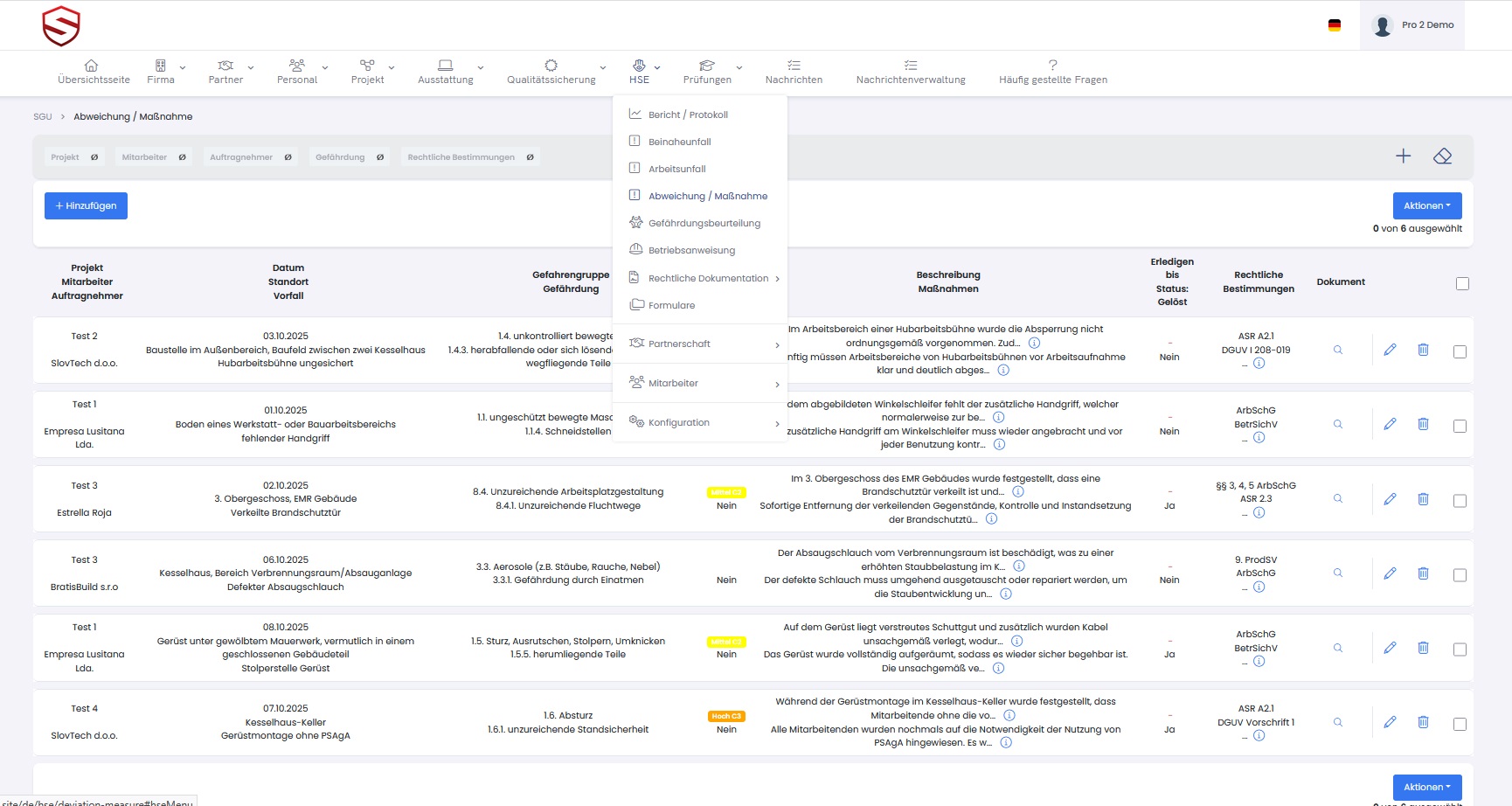1512x806 pixels.
Task: Open the top Aktionen dropdown
Action: tap(1426, 205)
